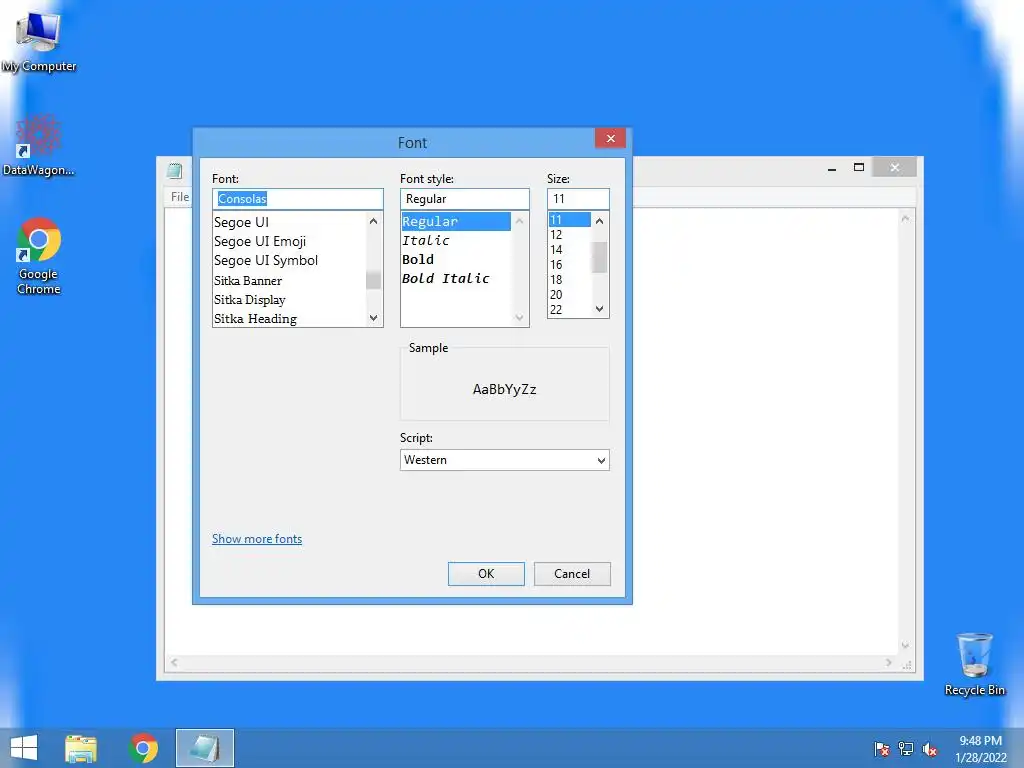The image size is (1024, 768).
Task: Choose Sitka Heading font
Action: [289, 318]
